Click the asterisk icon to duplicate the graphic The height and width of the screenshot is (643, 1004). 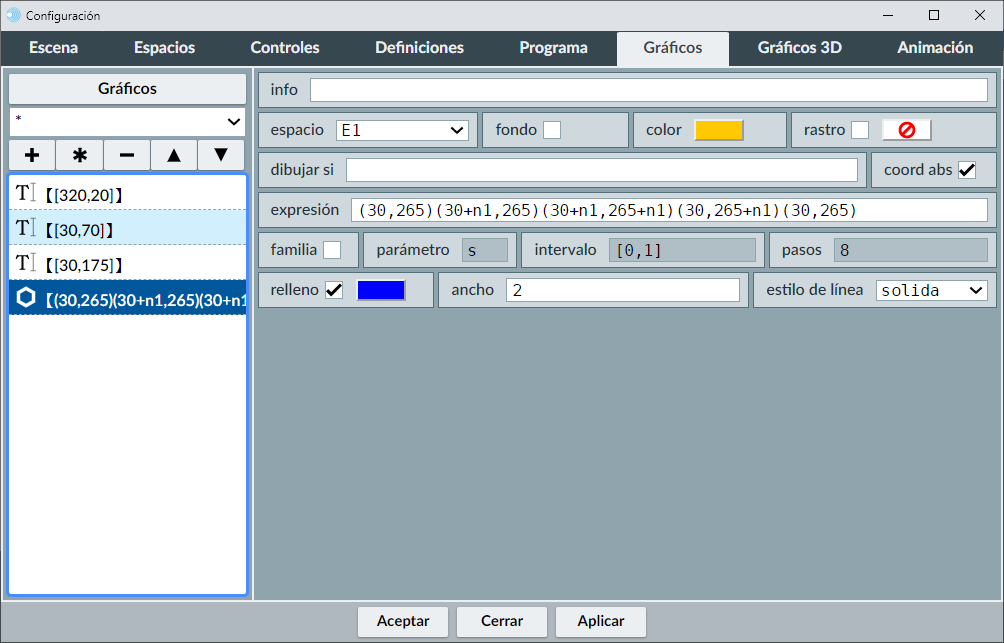point(80,155)
